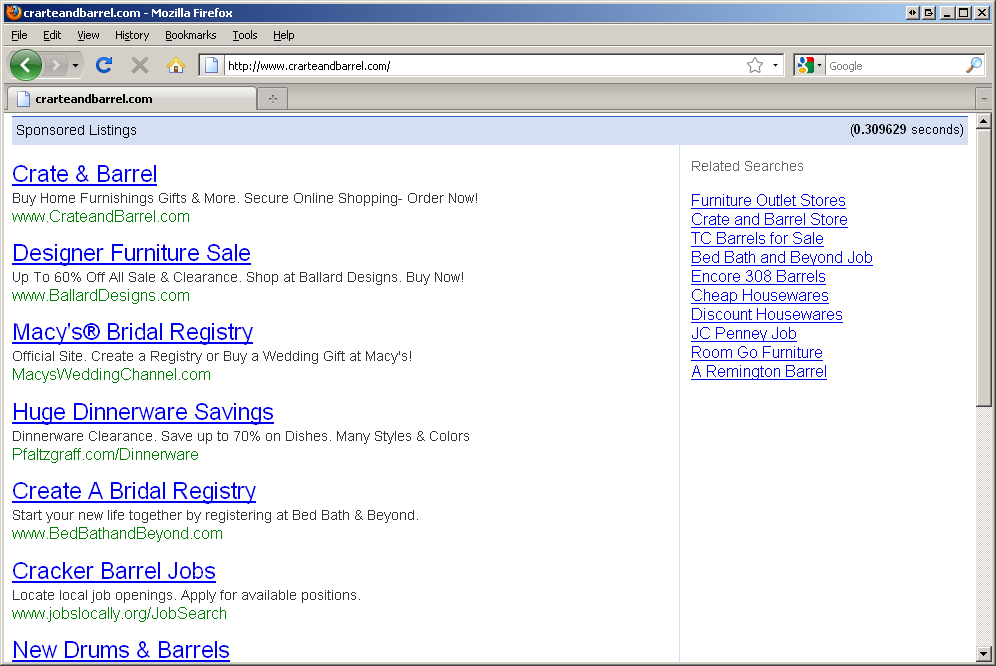Open Furniture Outlet Stores related search
The image size is (996, 666).
pos(768,200)
